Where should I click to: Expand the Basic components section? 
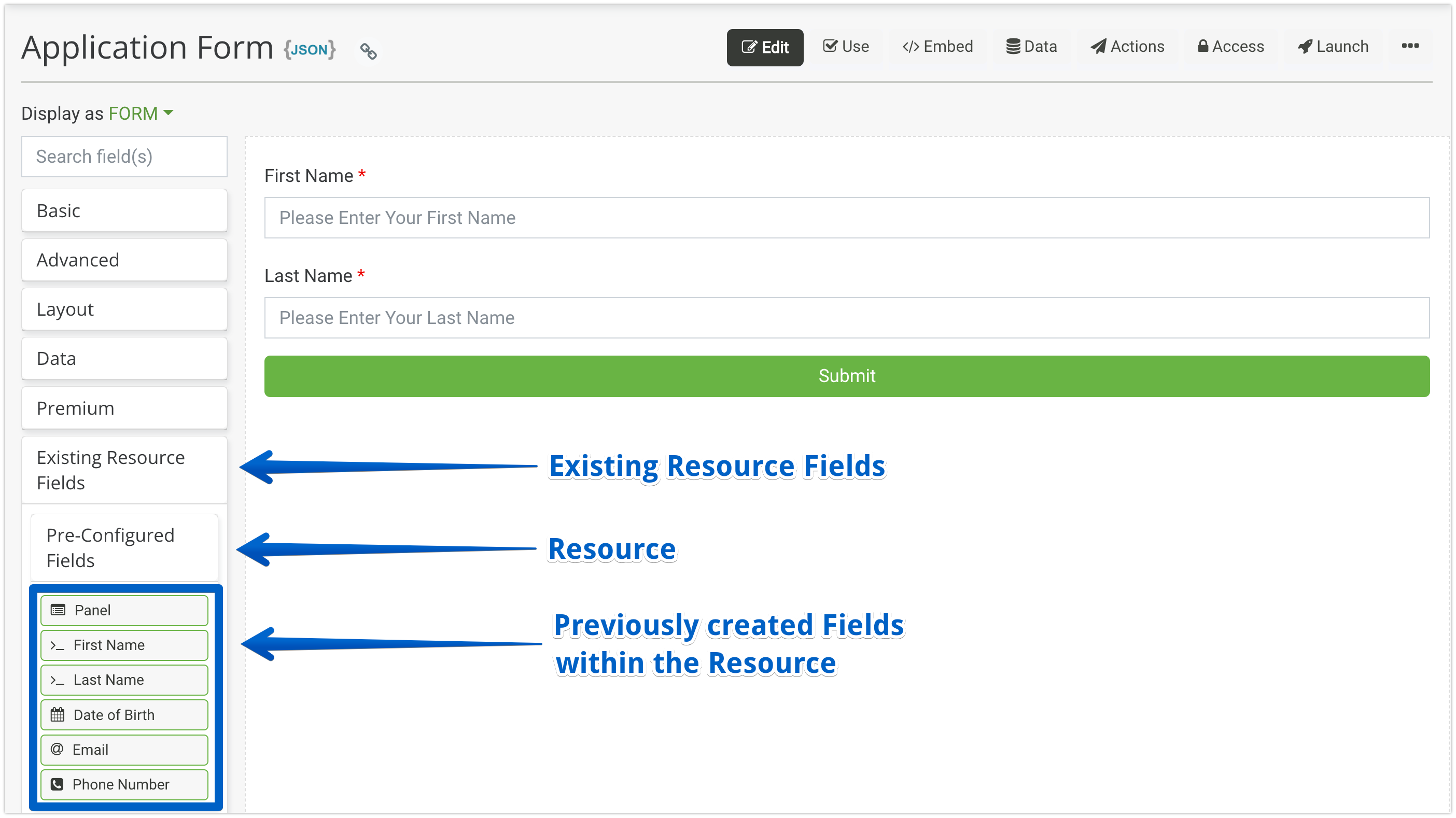pyautogui.click(x=124, y=210)
